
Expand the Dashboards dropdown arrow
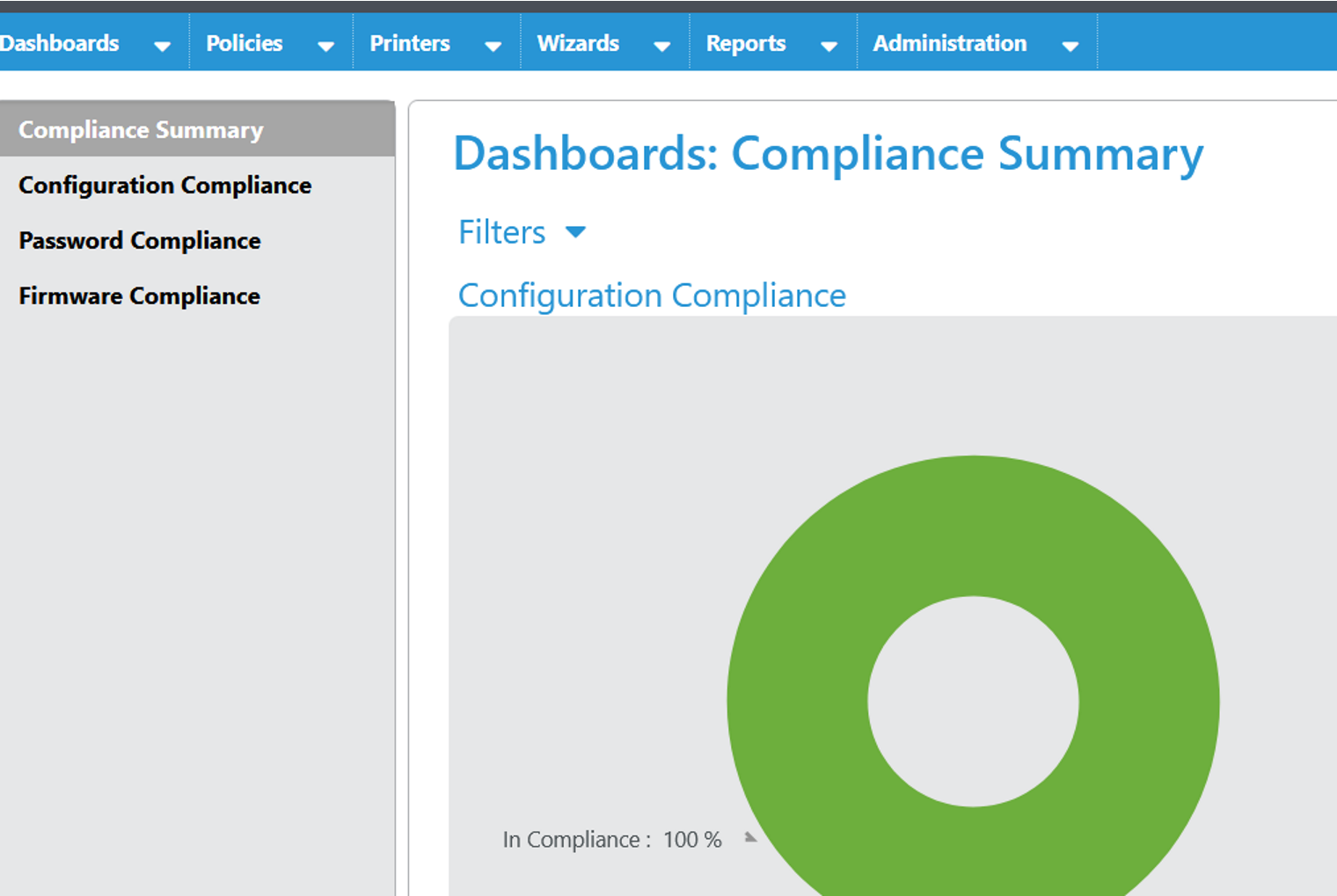[x=162, y=46]
